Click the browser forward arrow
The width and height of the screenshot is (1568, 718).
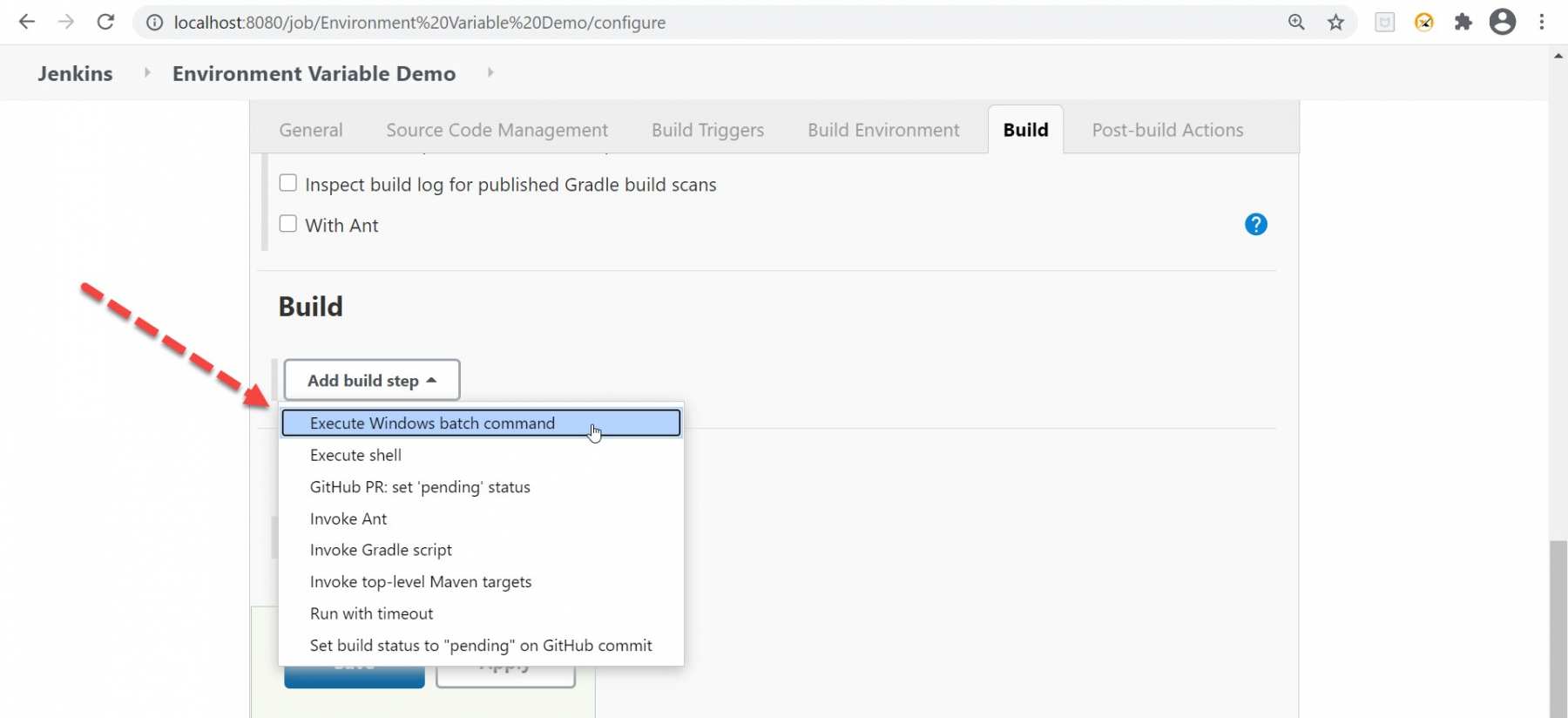tap(66, 22)
